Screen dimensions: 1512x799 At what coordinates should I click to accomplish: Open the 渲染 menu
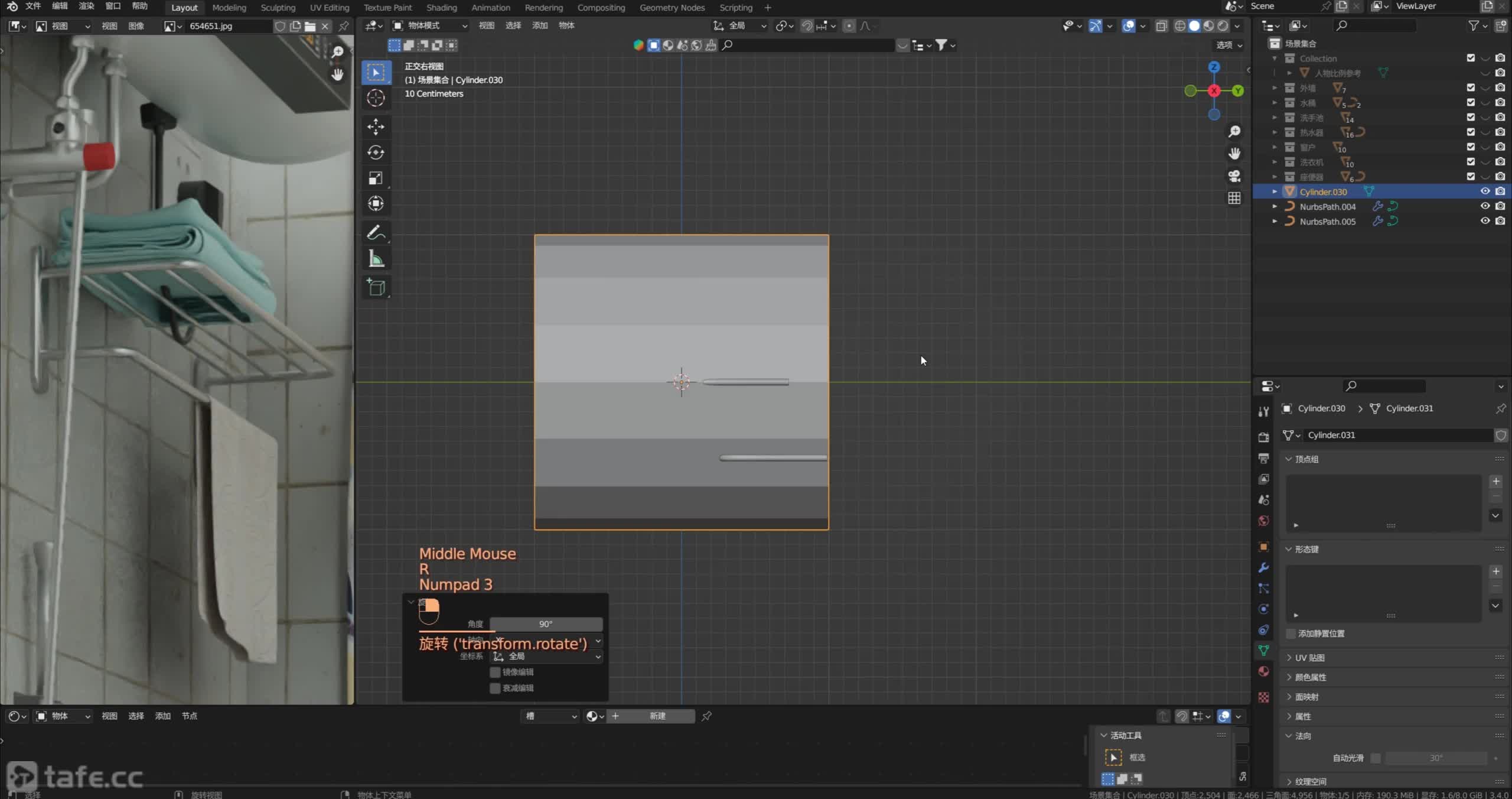click(x=86, y=6)
